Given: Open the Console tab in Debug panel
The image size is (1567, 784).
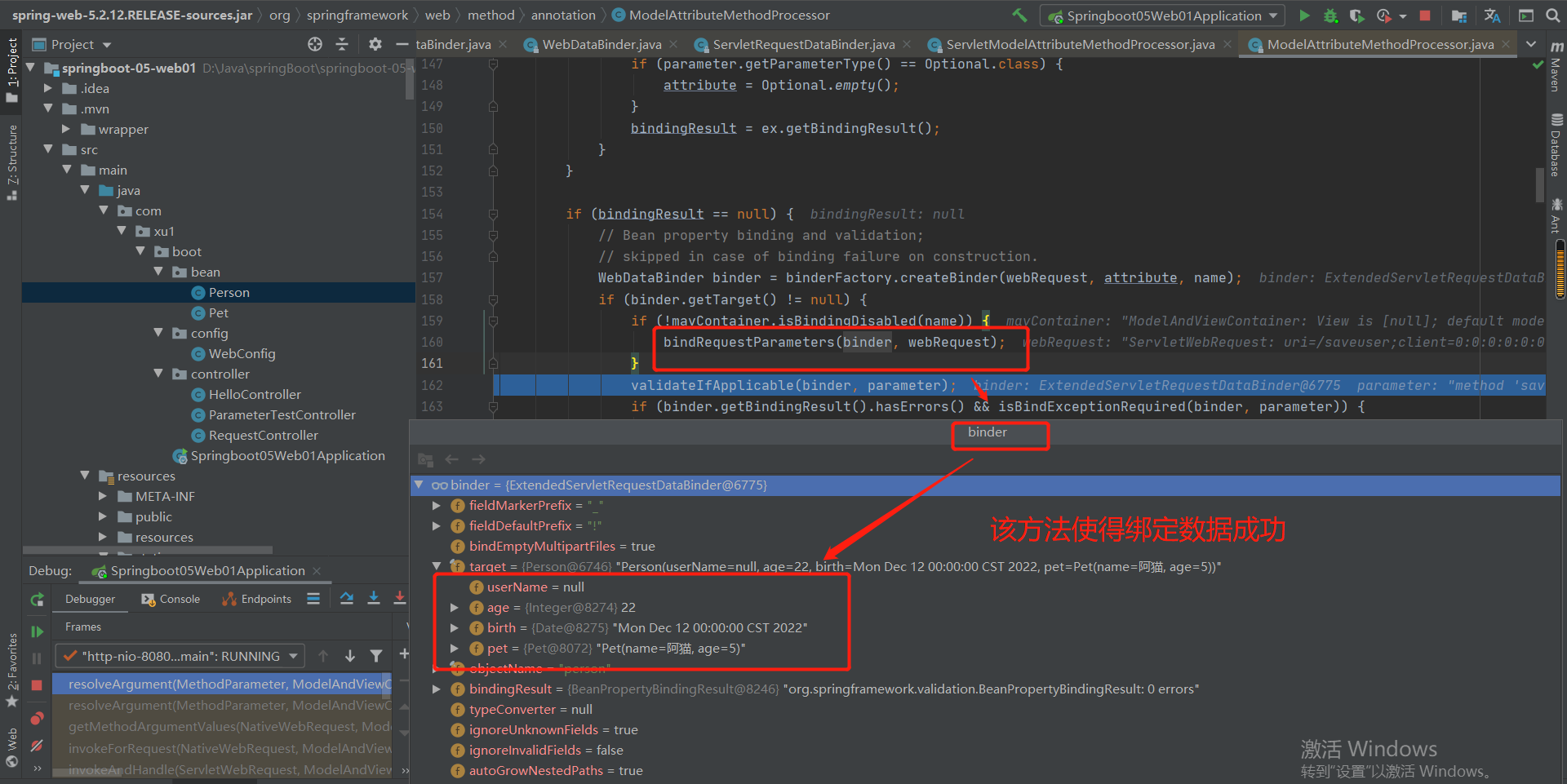Looking at the screenshot, I should (171, 599).
